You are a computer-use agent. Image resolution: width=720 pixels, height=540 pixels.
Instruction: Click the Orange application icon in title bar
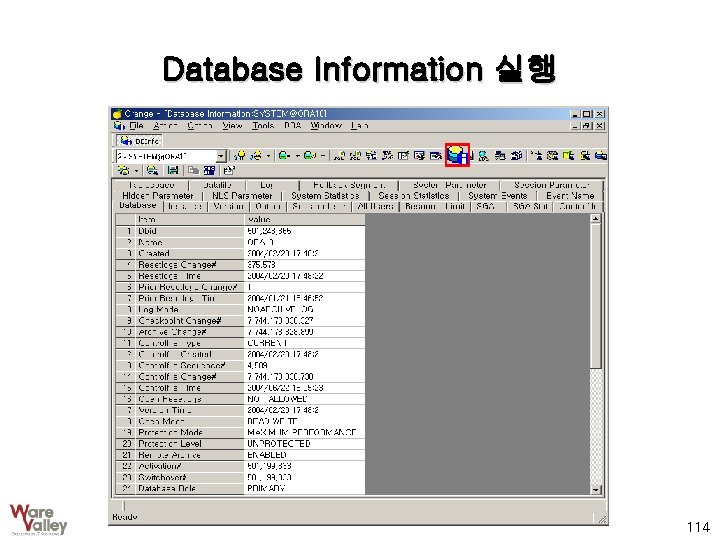(x=117, y=113)
